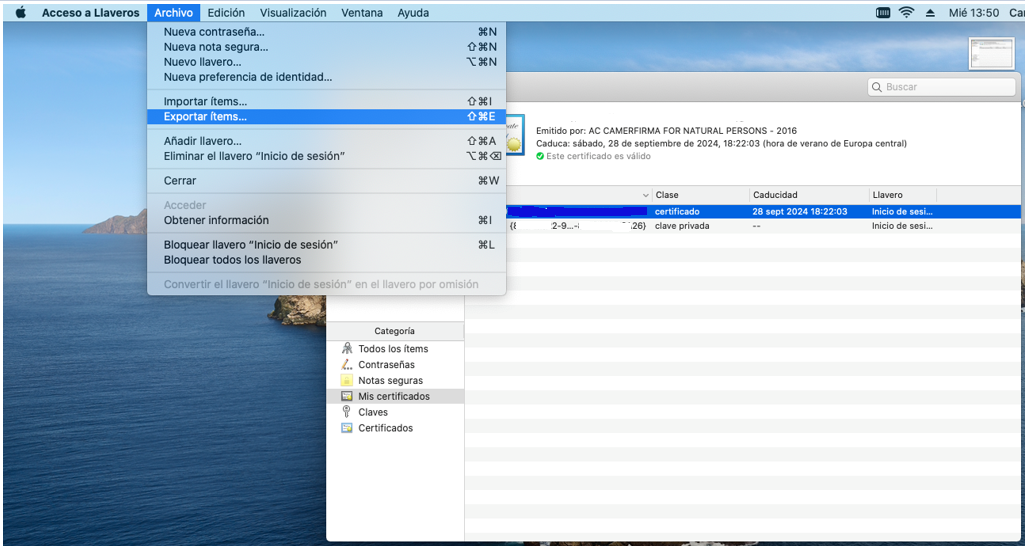Viewport: 1025px width, 546px height.
Task: Open the Visualización menu
Action: (293, 12)
